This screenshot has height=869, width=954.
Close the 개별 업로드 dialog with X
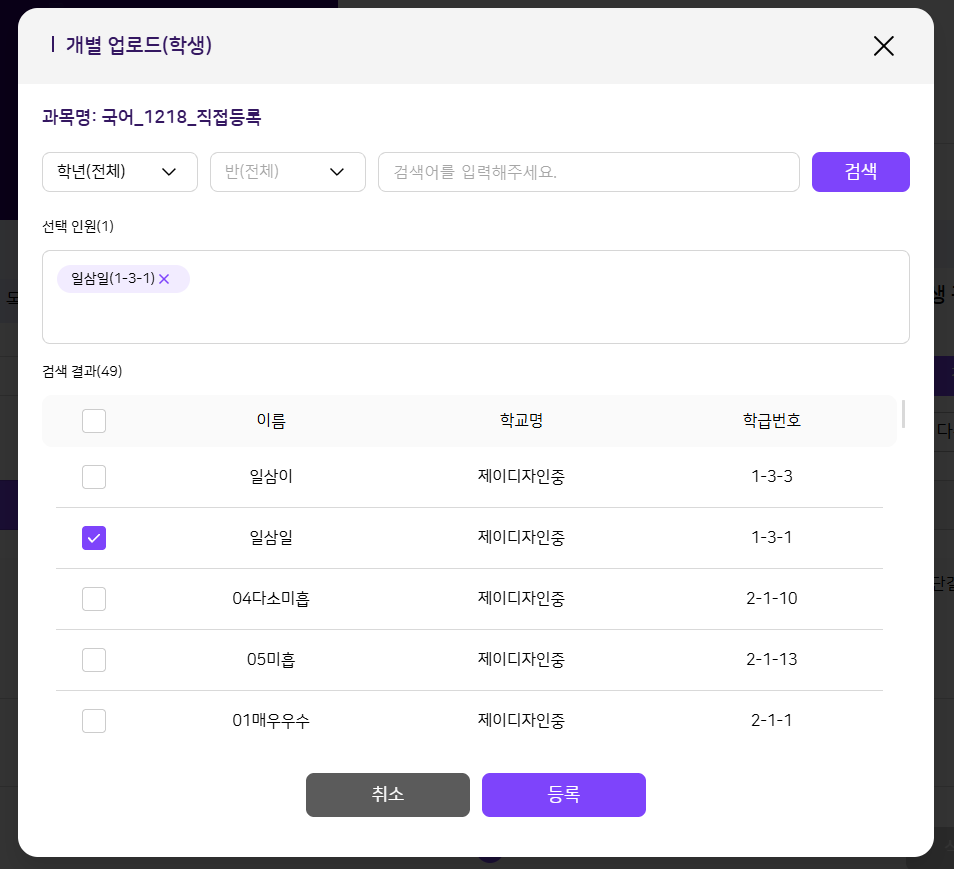883,46
